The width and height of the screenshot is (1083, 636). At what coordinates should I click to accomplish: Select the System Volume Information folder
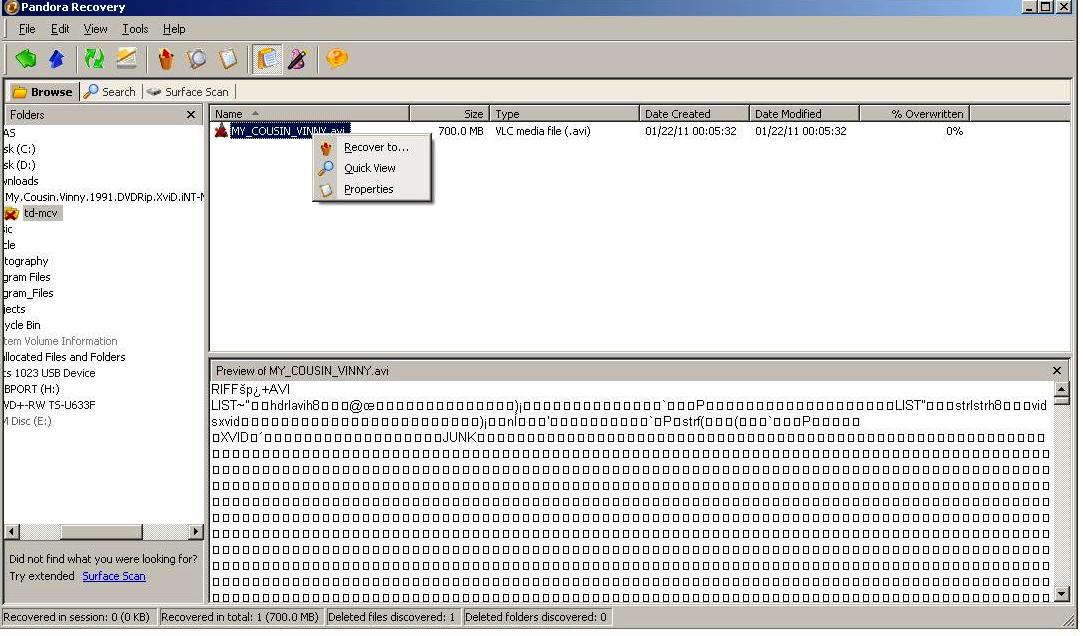(x=60, y=340)
